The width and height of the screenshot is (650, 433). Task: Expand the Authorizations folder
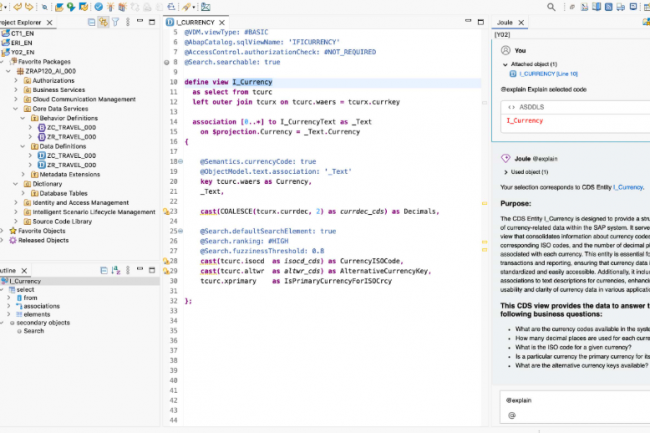click(16, 80)
